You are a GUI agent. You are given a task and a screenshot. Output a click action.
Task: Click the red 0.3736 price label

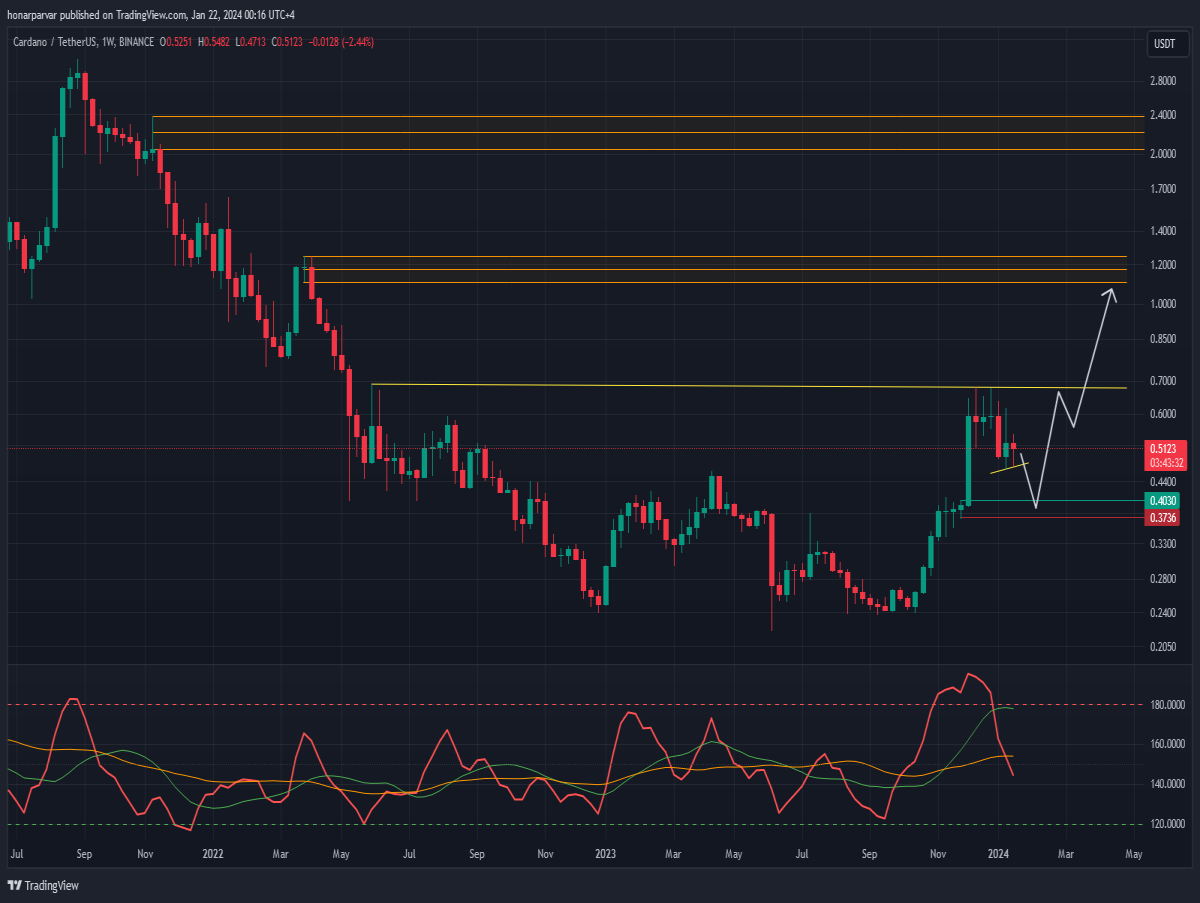[x=1162, y=517]
